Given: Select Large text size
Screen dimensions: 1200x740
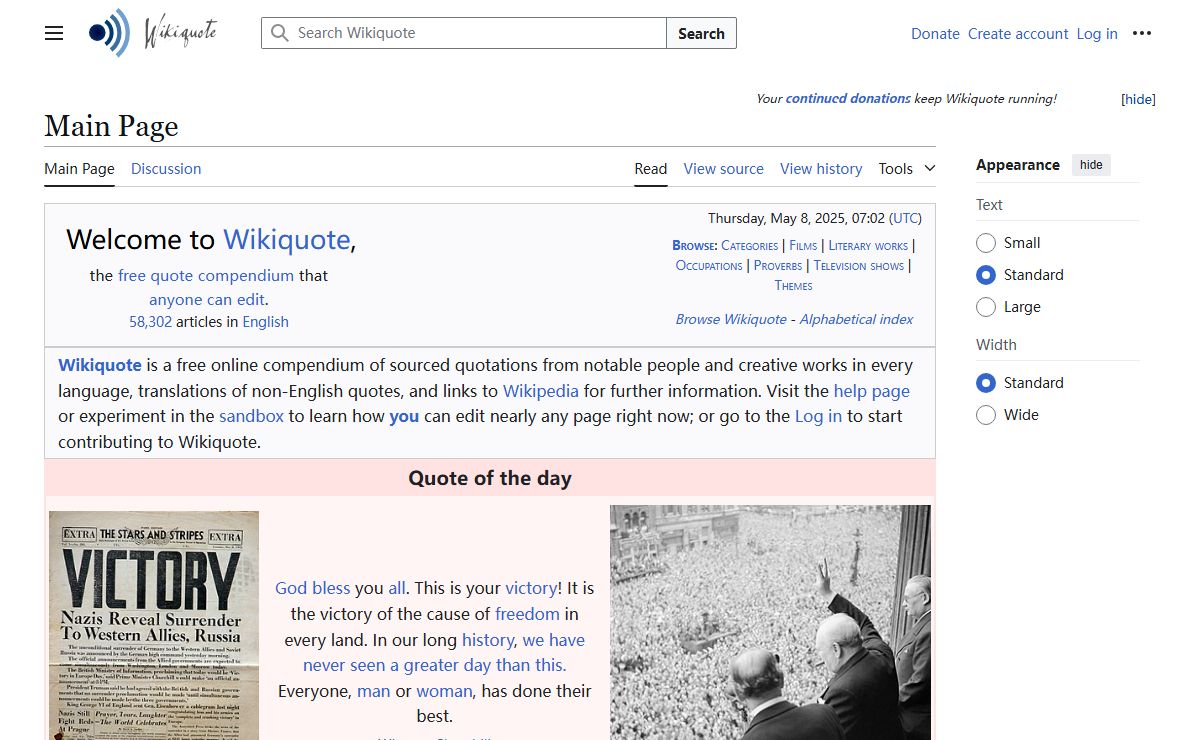Looking at the screenshot, I should click(x=986, y=307).
